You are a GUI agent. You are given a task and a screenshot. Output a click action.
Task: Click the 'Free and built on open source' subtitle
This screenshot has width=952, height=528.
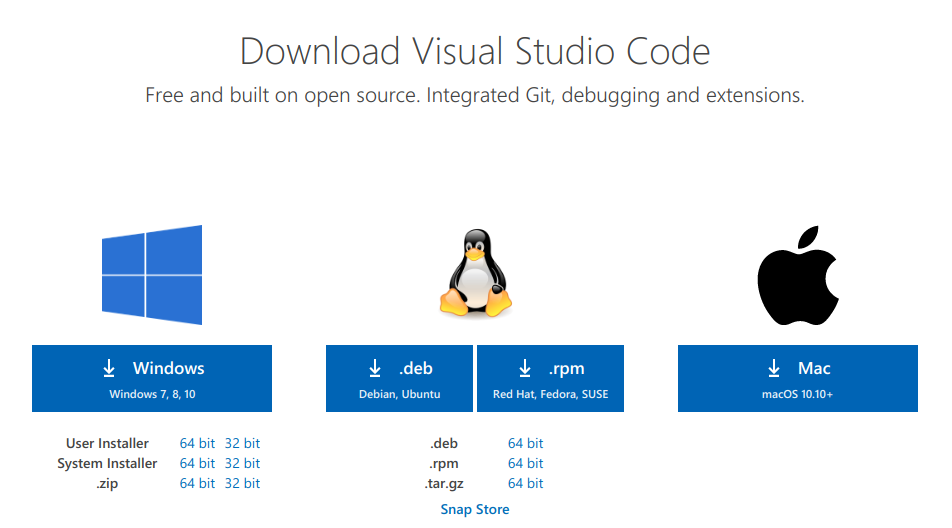pyautogui.click(x=475, y=96)
